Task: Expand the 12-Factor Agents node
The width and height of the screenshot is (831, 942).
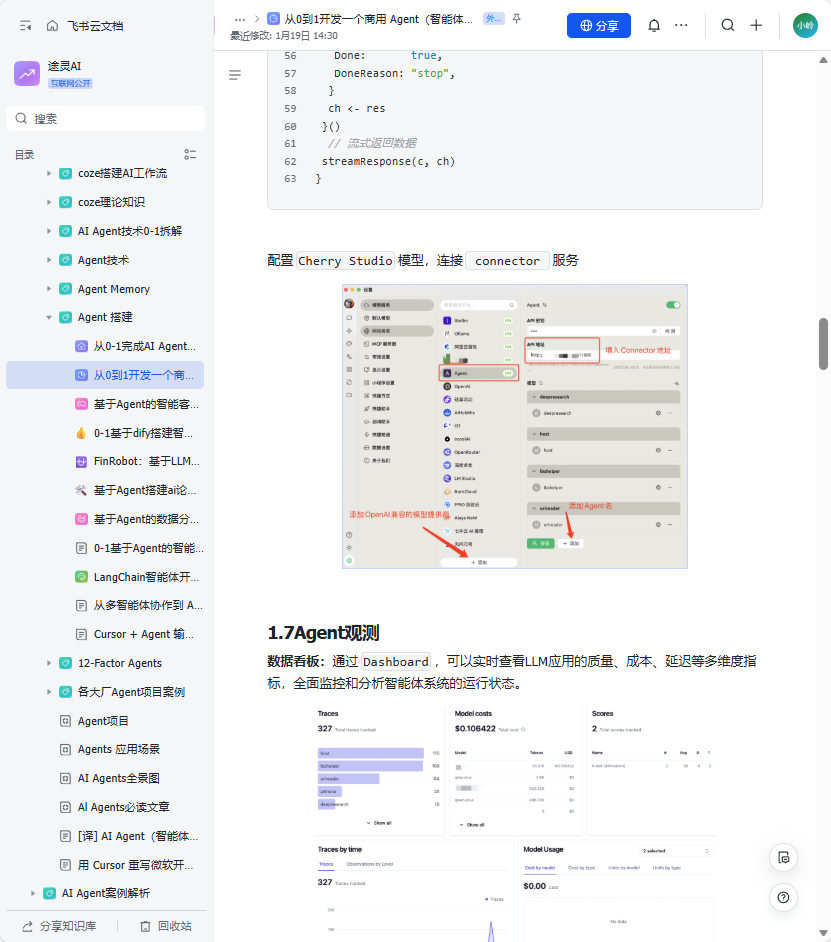Action: point(49,663)
